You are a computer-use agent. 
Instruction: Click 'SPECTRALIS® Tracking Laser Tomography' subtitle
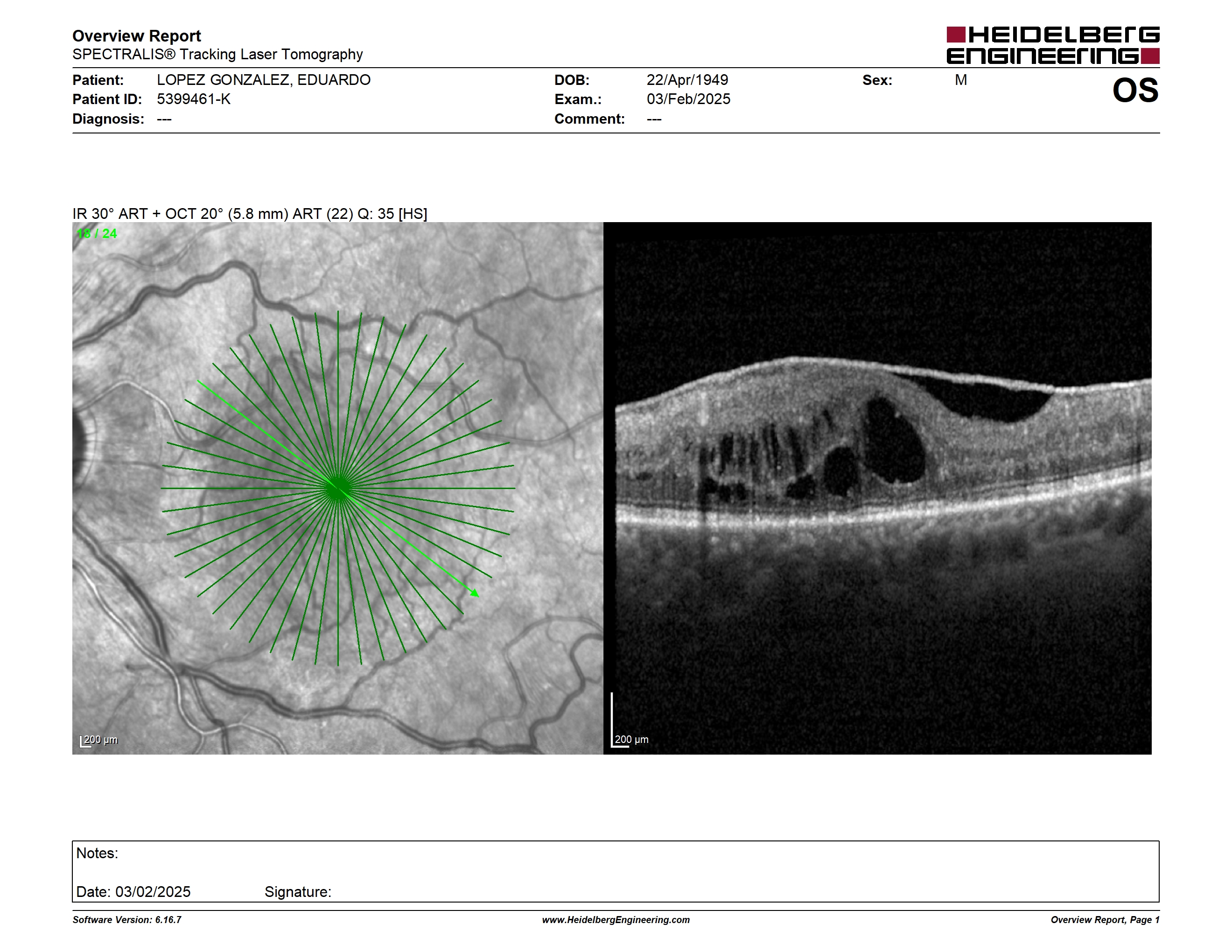217,54
